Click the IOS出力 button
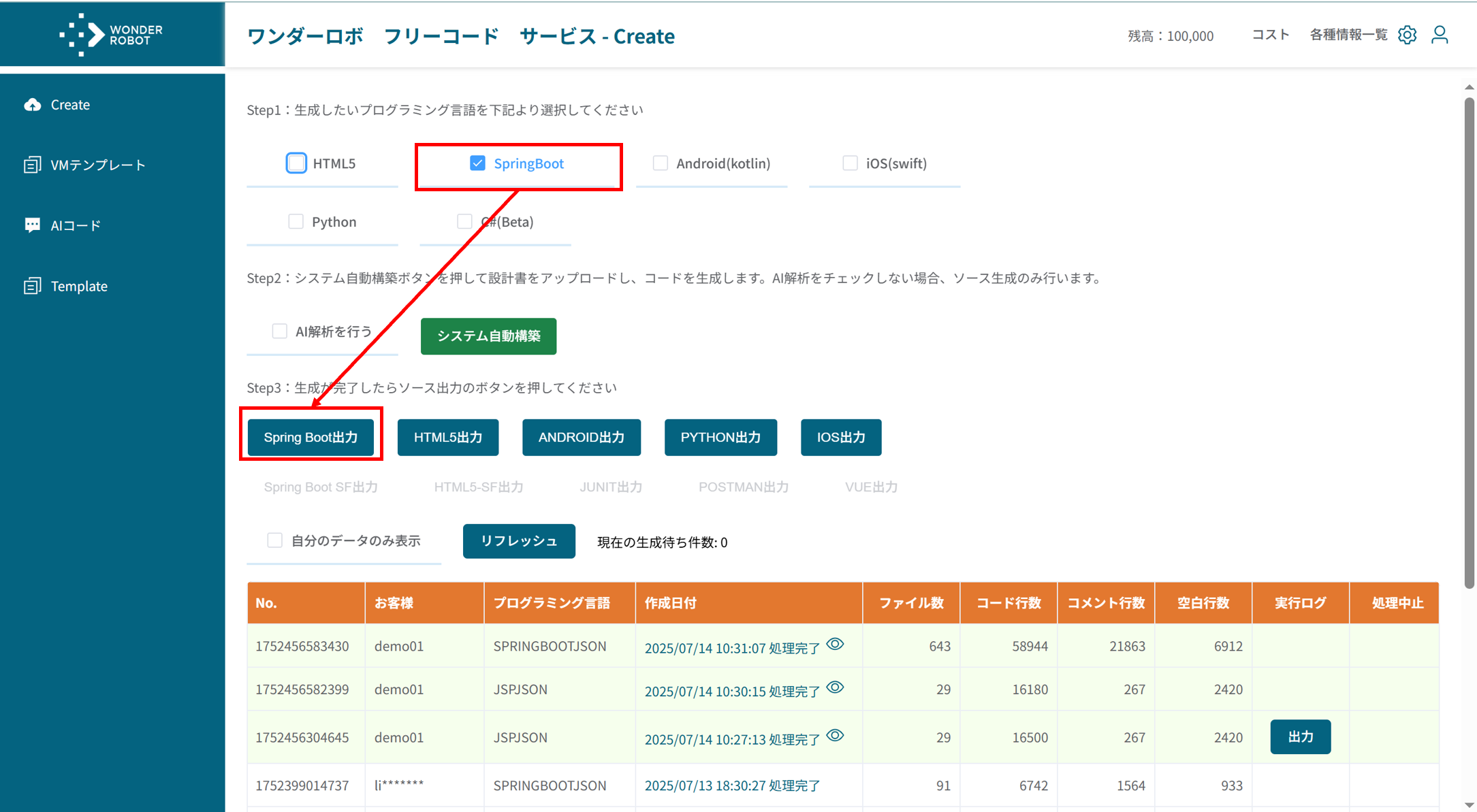The height and width of the screenshot is (812, 1477). coord(841,437)
